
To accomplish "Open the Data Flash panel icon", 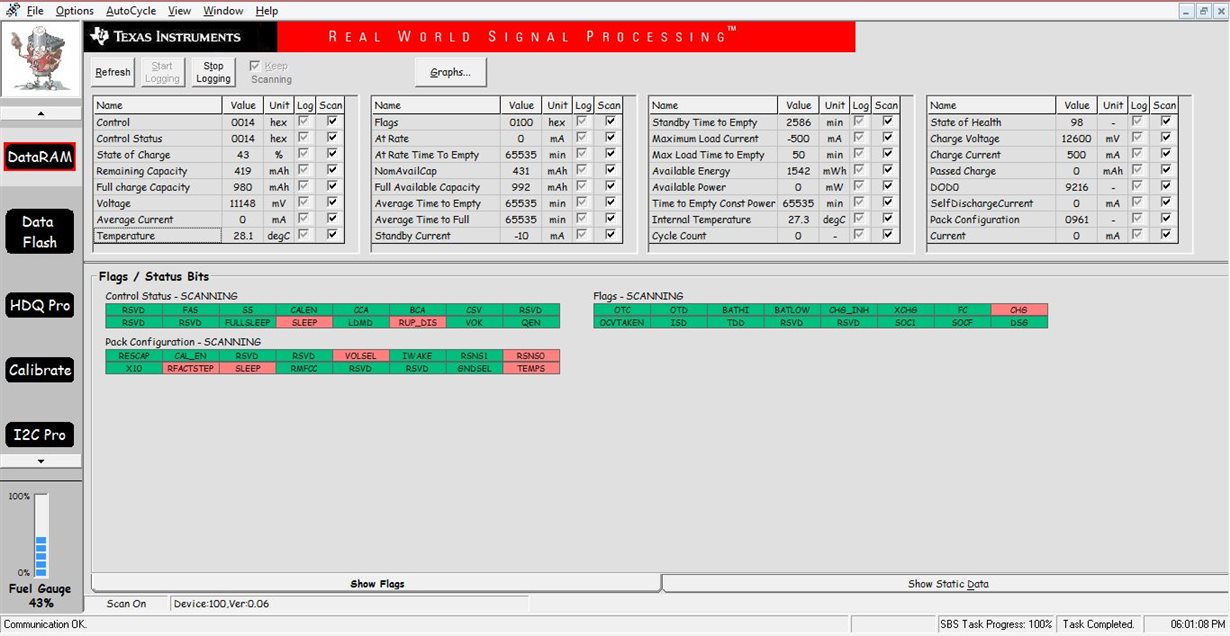I will [x=40, y=232].
